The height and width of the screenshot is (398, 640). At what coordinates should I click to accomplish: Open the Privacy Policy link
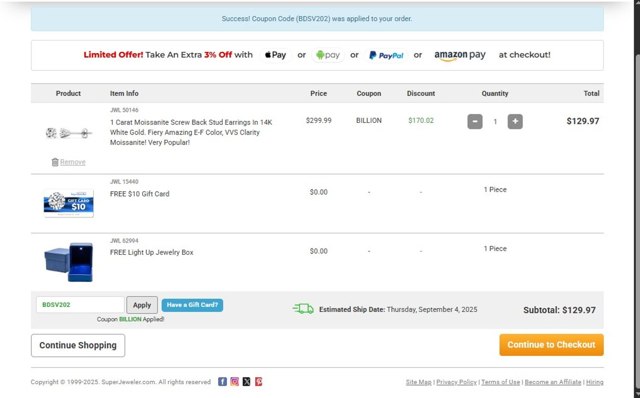(456, 382)
